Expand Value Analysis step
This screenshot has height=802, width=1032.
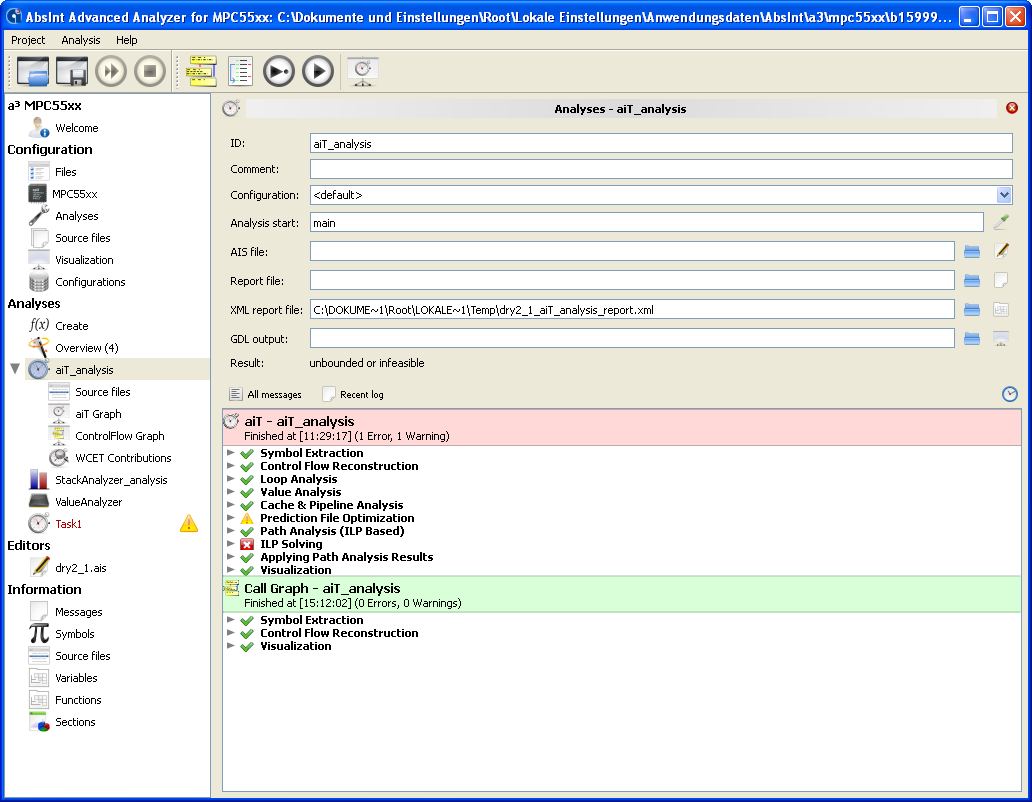[x=230, y=491]
